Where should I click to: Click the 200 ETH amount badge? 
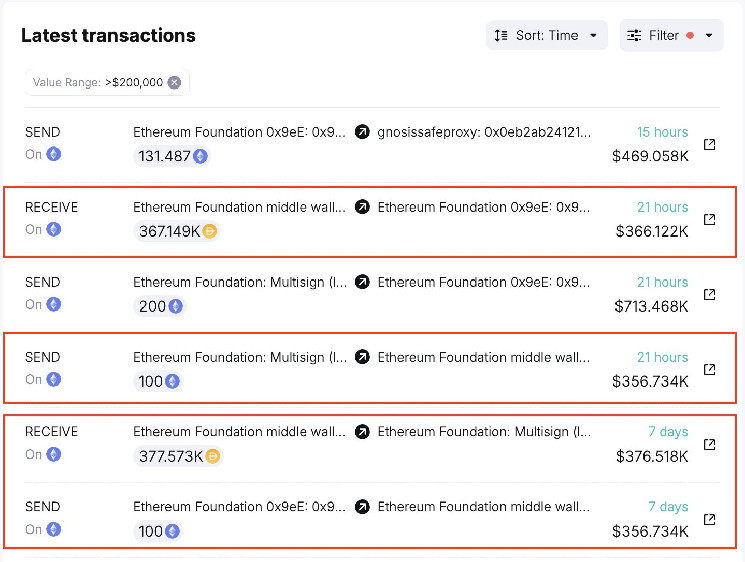click(160, 306)
